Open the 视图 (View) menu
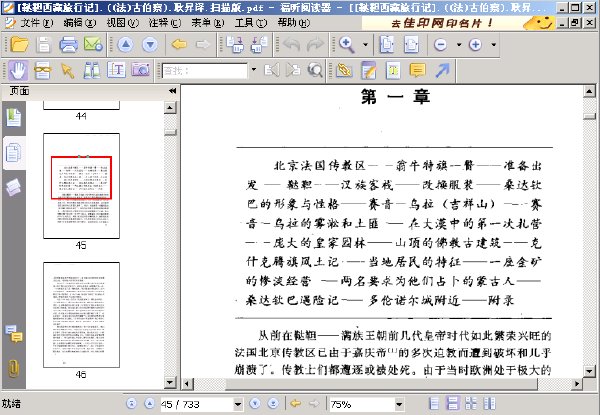This screenshot has width=600, height=415. (122, 23)
